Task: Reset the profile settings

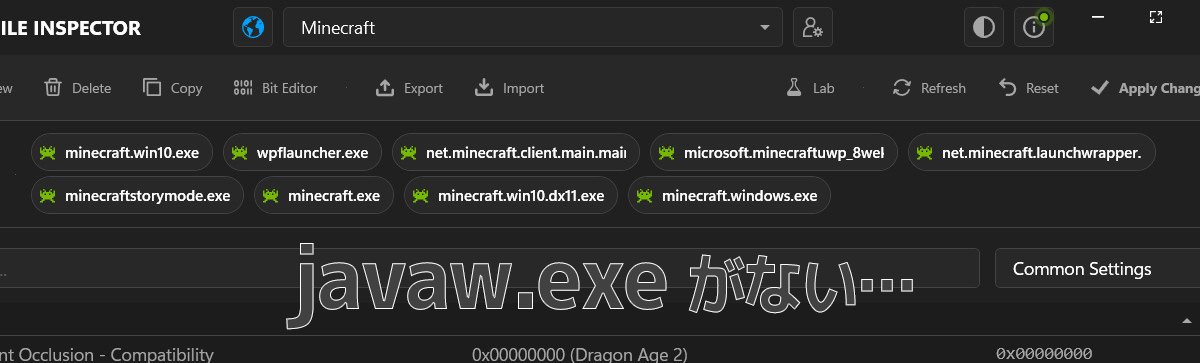Action: 1028,88
